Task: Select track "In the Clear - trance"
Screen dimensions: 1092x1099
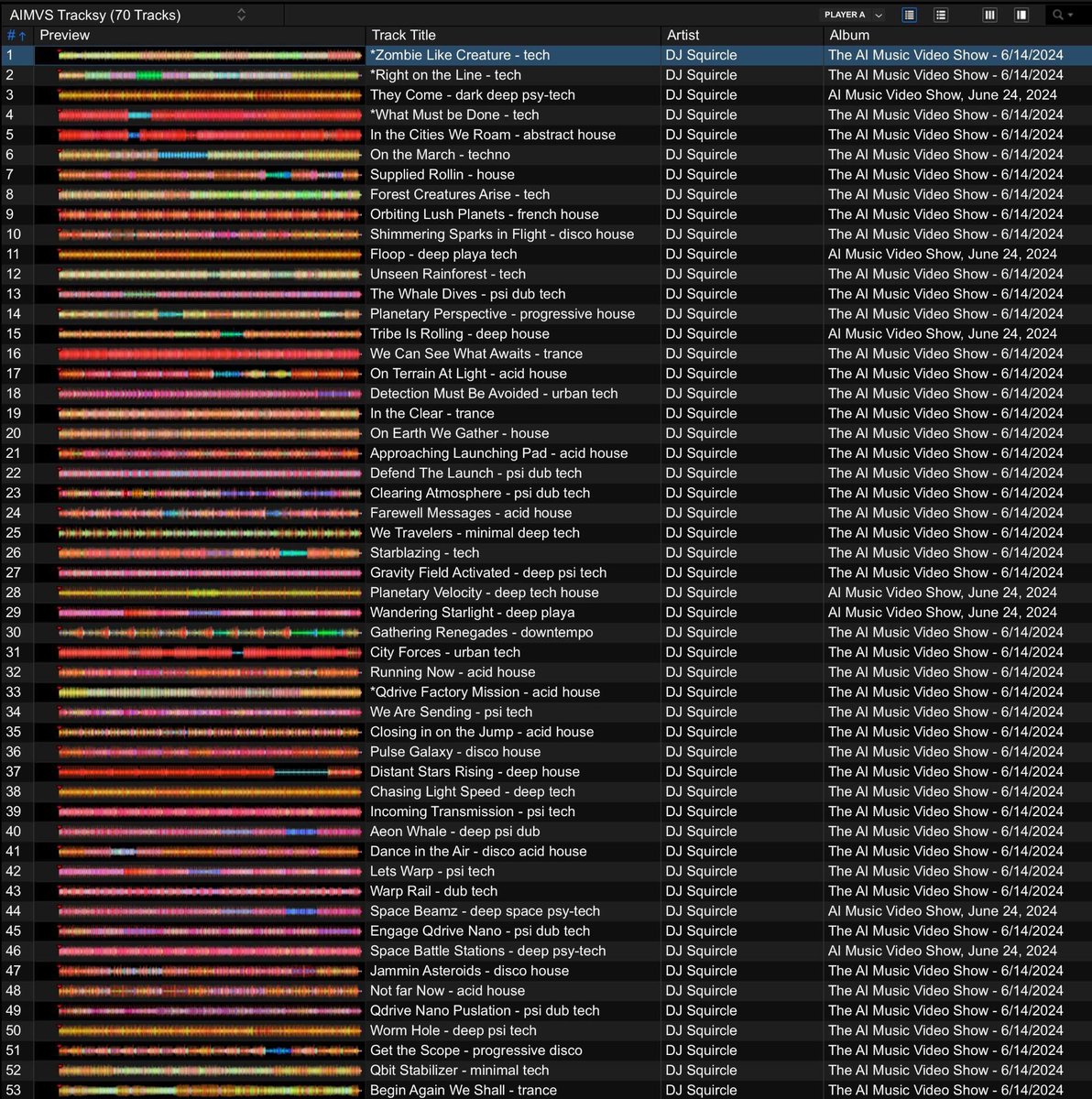Action: (432, 414)
